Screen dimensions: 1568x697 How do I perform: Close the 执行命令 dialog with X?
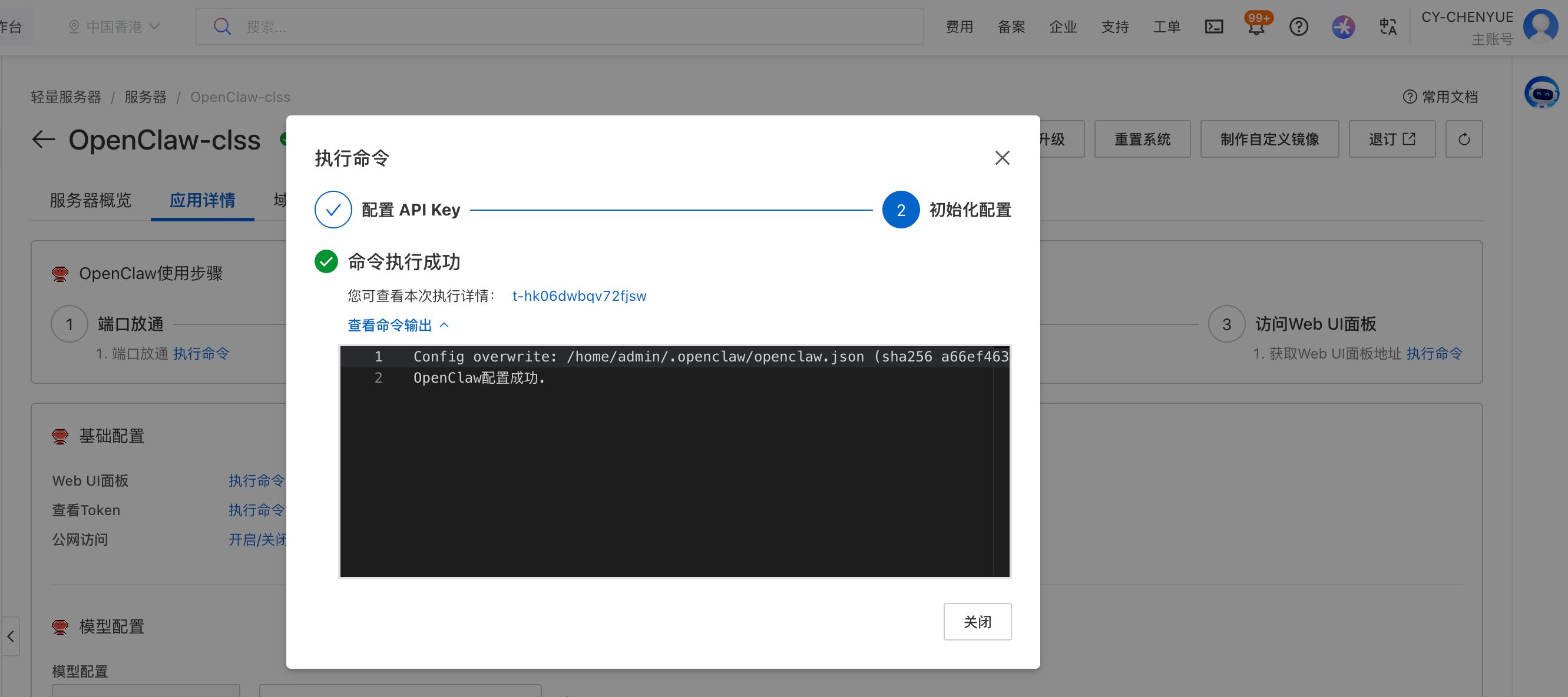[x=1002, y=158]
